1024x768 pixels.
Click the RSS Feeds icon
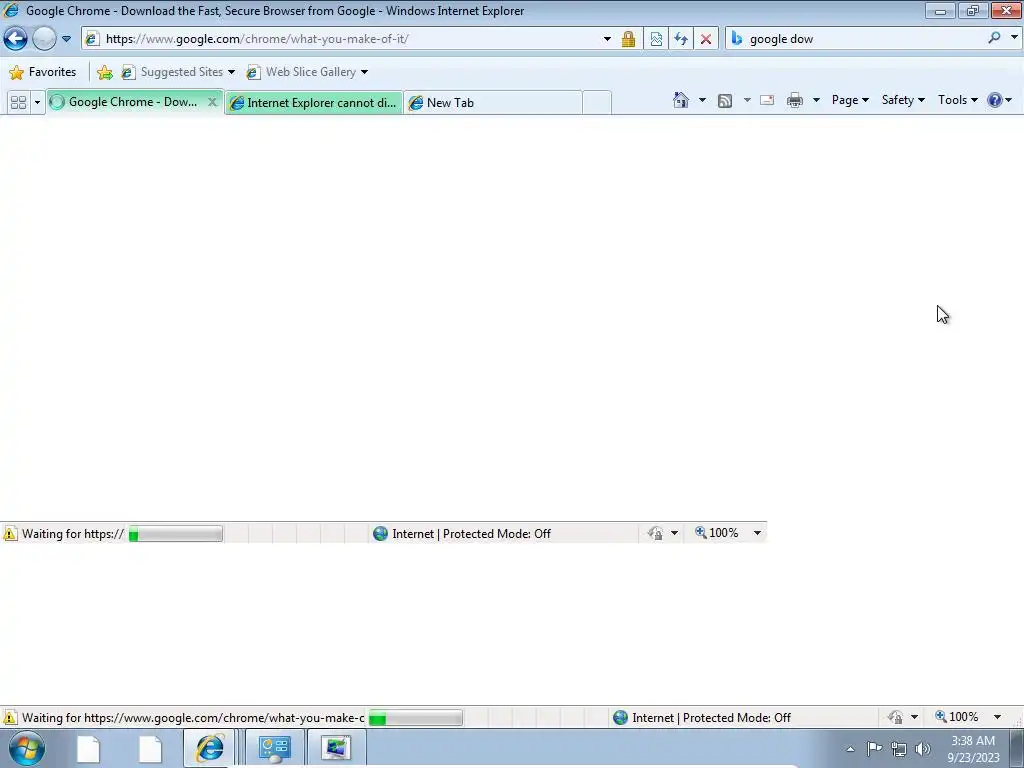[x=725, y=101]
